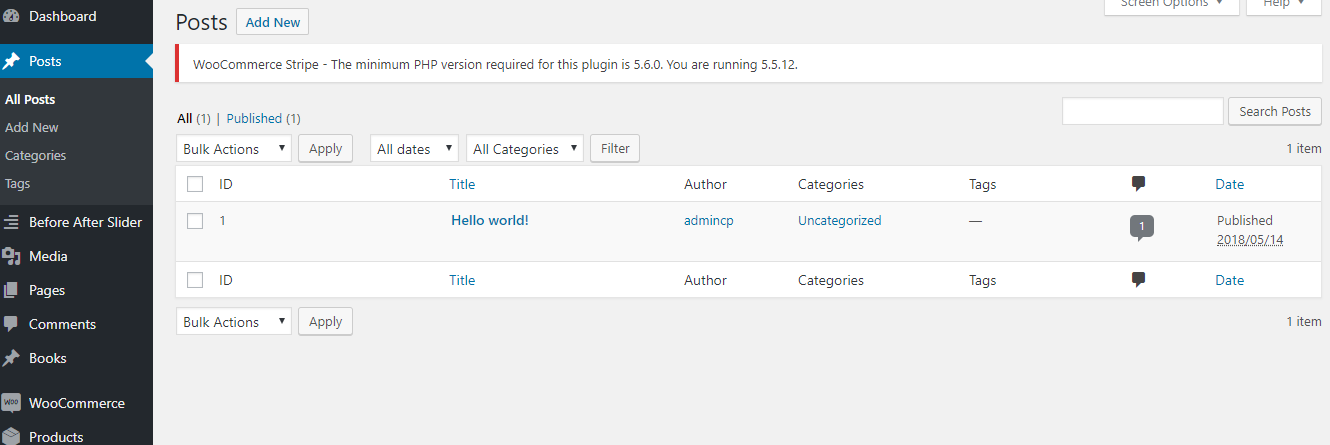Viewport: 1330px width, 445px height.
Task: Click the Tags column header text
Action: point(983,184)
